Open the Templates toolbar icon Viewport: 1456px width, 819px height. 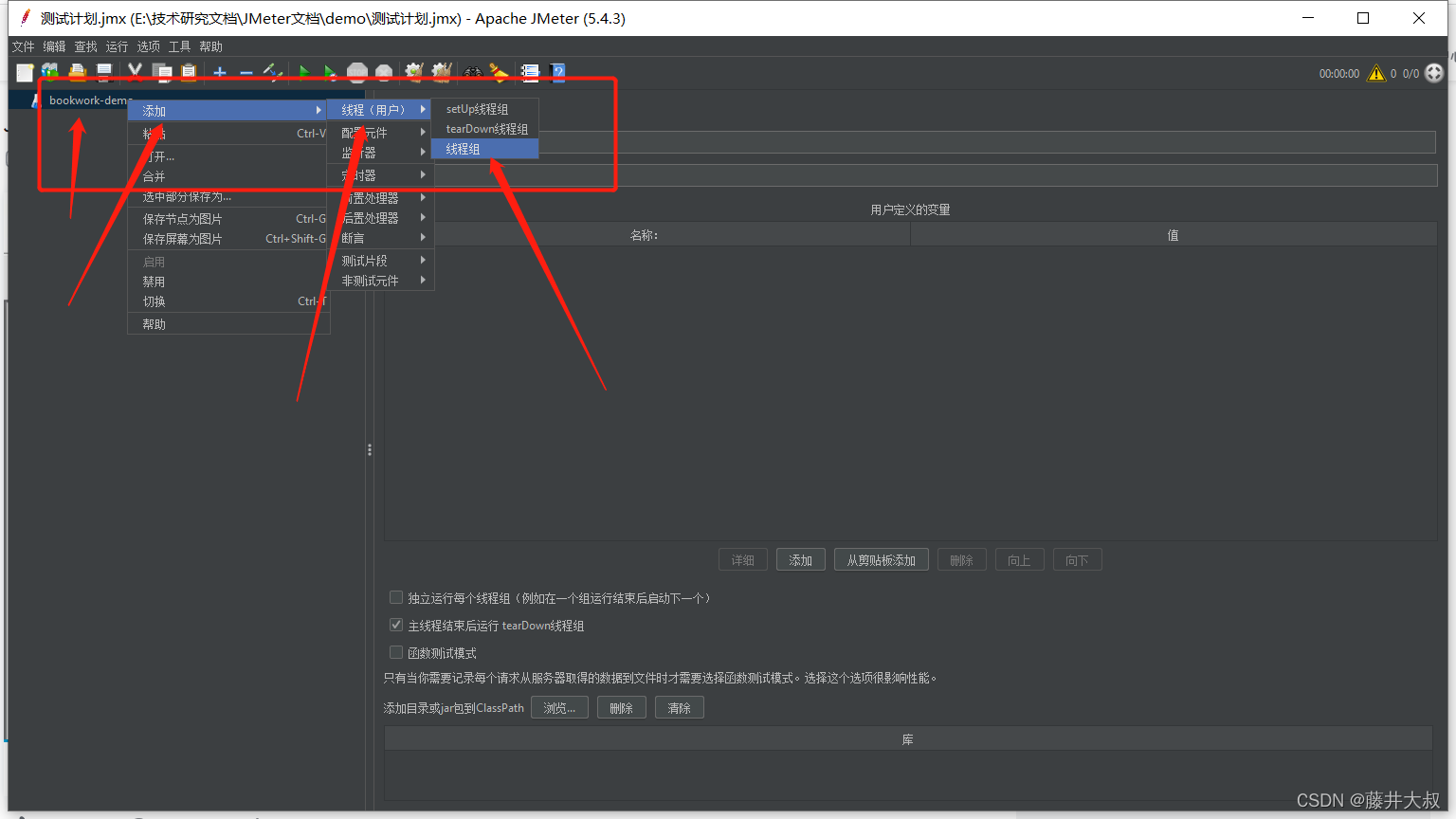pyautogui.click(x=50, y=72)
